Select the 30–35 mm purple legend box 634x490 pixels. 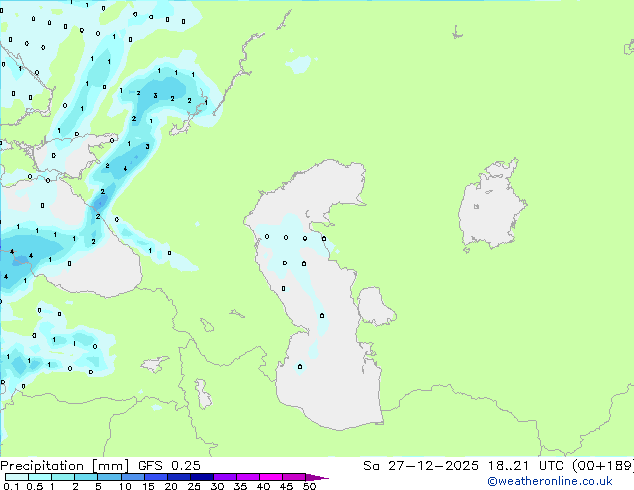click(225, 477)
